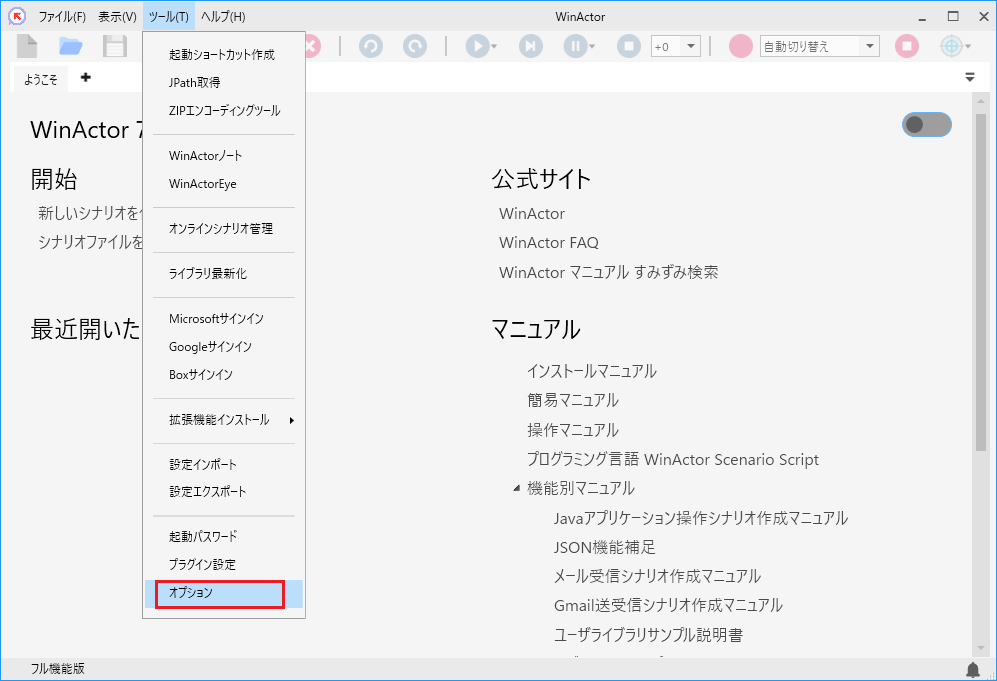Undo the last action in the toolbar

click(x=371, y=46)
